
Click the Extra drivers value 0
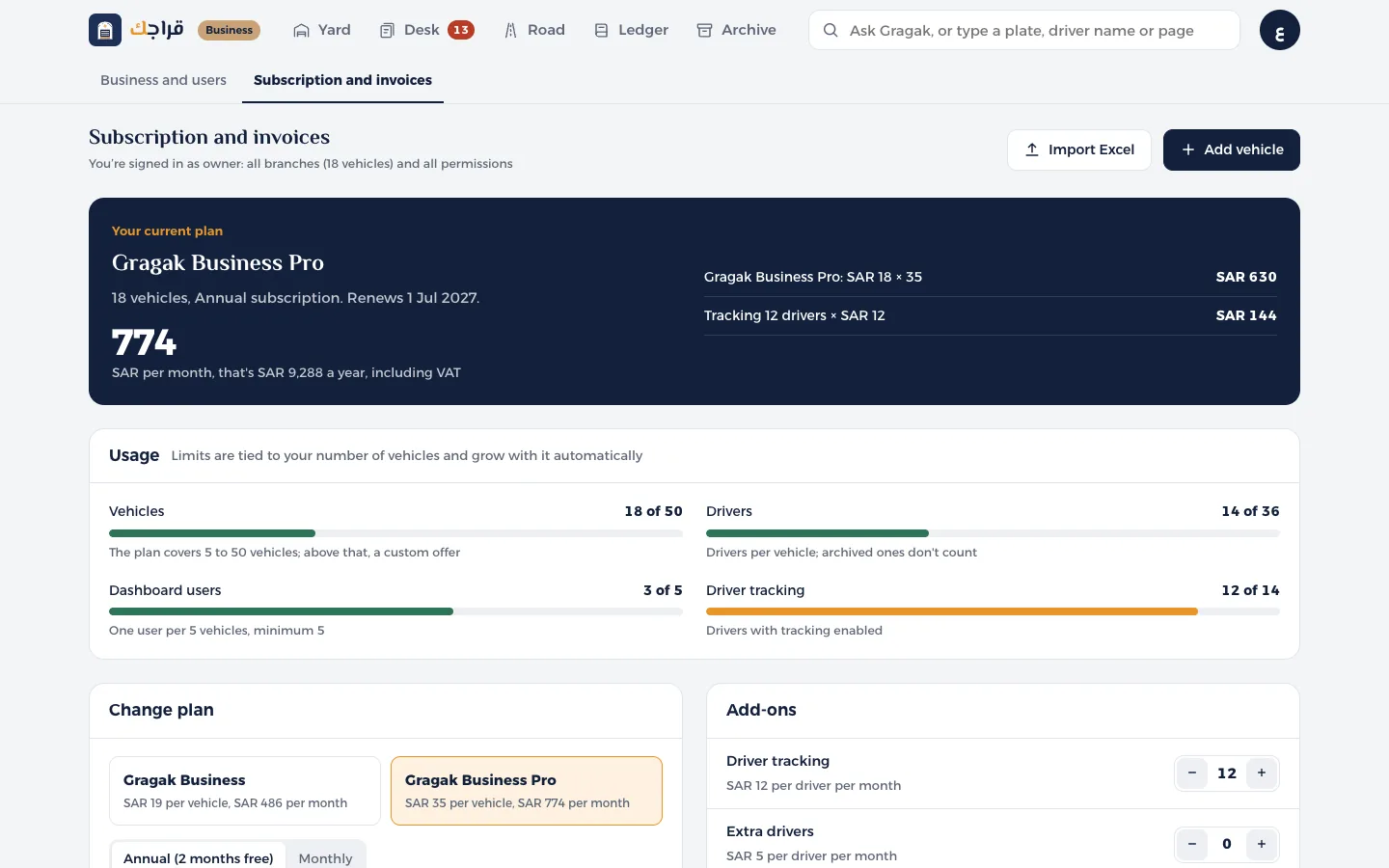1227,844
